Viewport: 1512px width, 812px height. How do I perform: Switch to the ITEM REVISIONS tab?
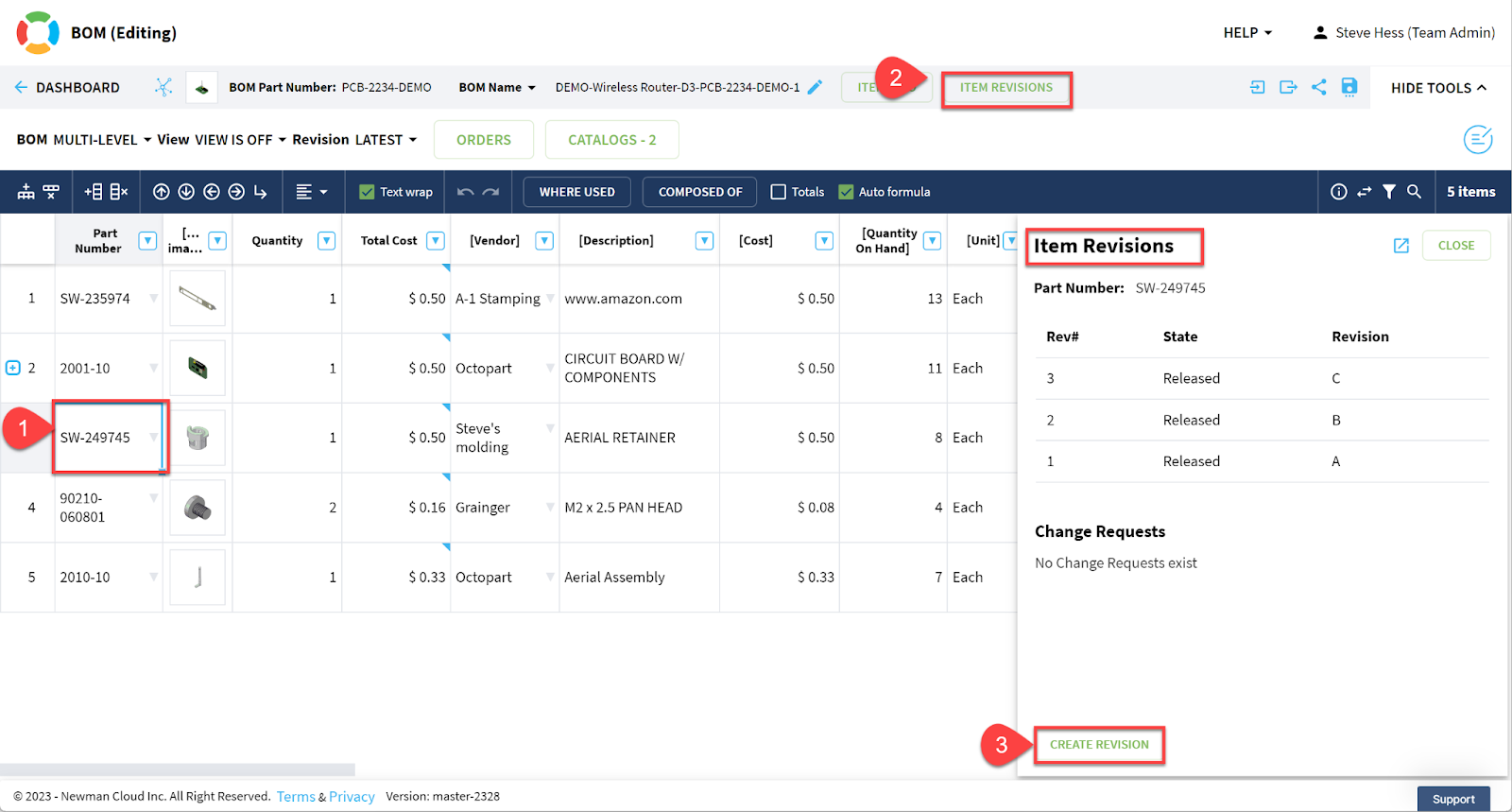pyautogui.click(x=1005, y=88)
